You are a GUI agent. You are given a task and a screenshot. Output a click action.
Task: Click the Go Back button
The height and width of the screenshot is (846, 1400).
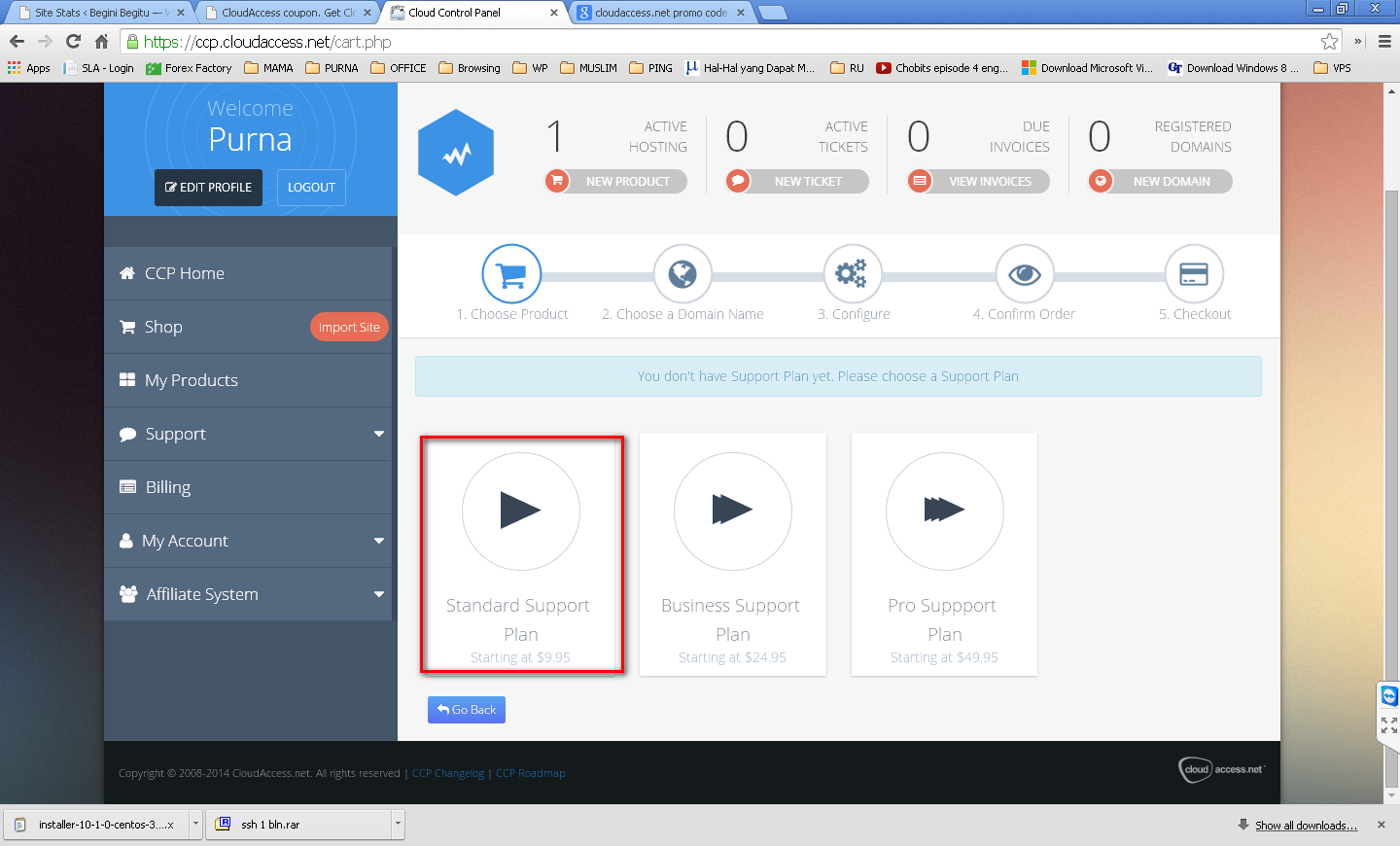tap(467, 710)
